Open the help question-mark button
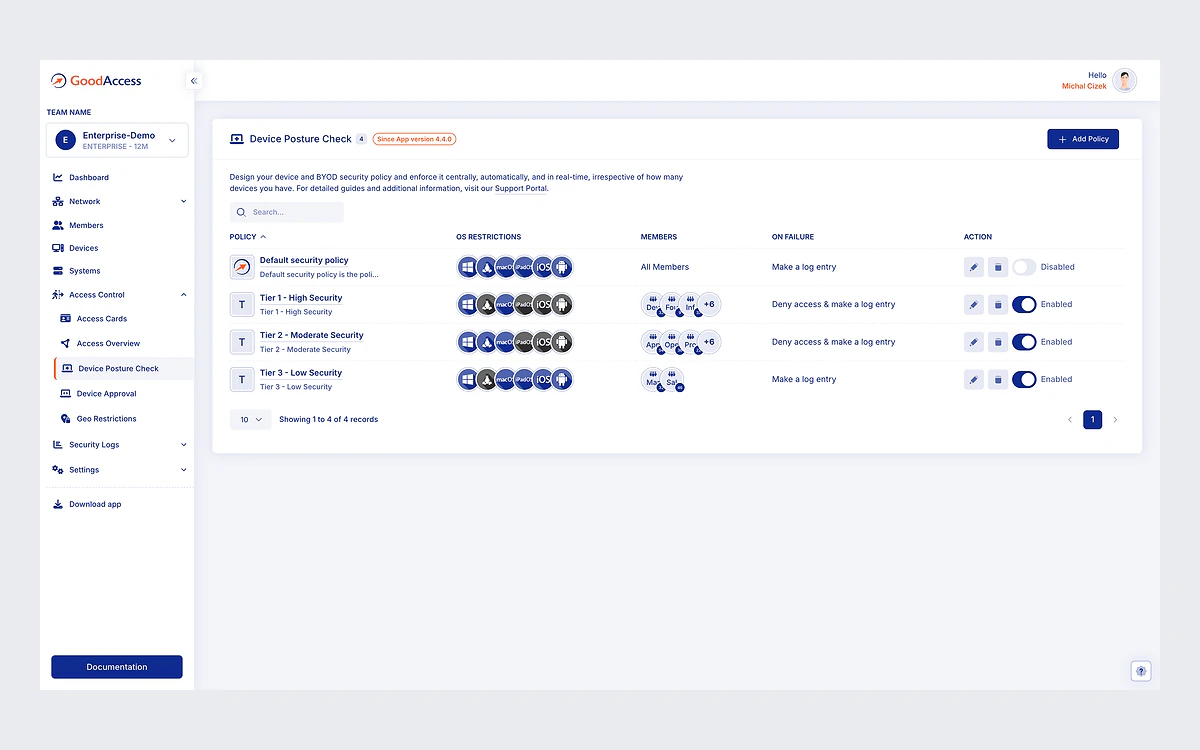This screenshot has width=1200, height=750. coord(1141,671)
